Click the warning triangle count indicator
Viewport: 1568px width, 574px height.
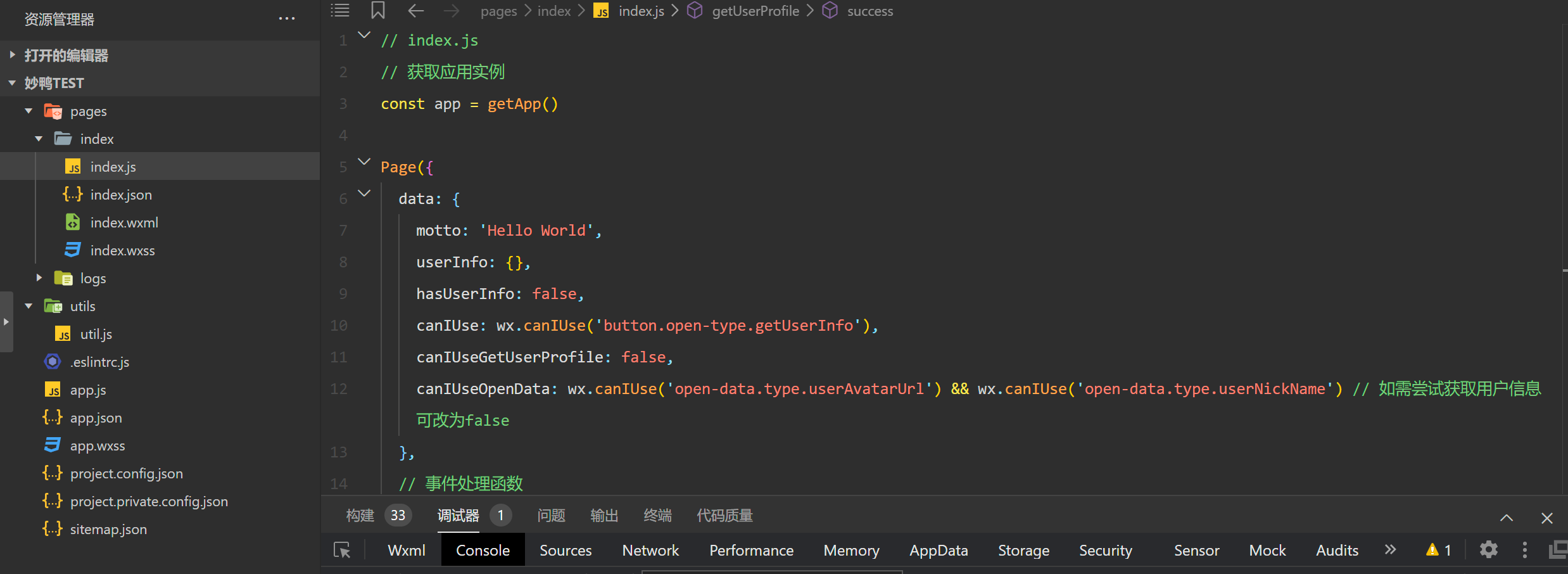pos(1438,550)
